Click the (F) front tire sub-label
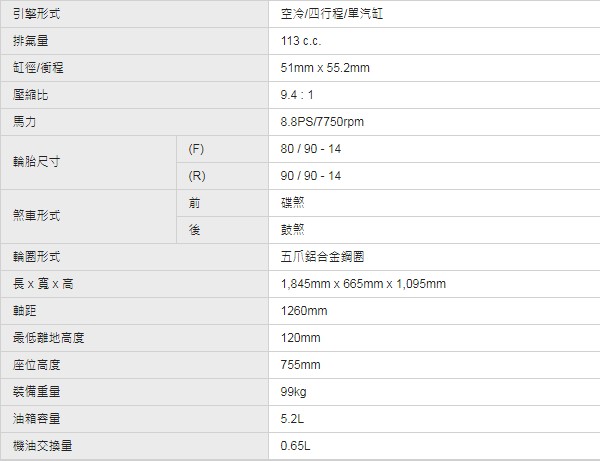The height and width of the screenshot is (461, 600). 196,149
